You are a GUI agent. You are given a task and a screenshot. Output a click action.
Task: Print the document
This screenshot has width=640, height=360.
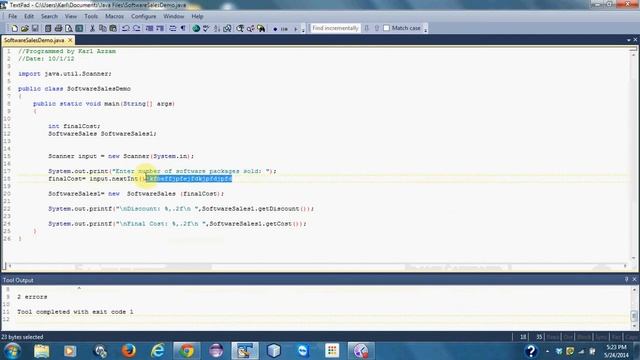click(58, 28)
